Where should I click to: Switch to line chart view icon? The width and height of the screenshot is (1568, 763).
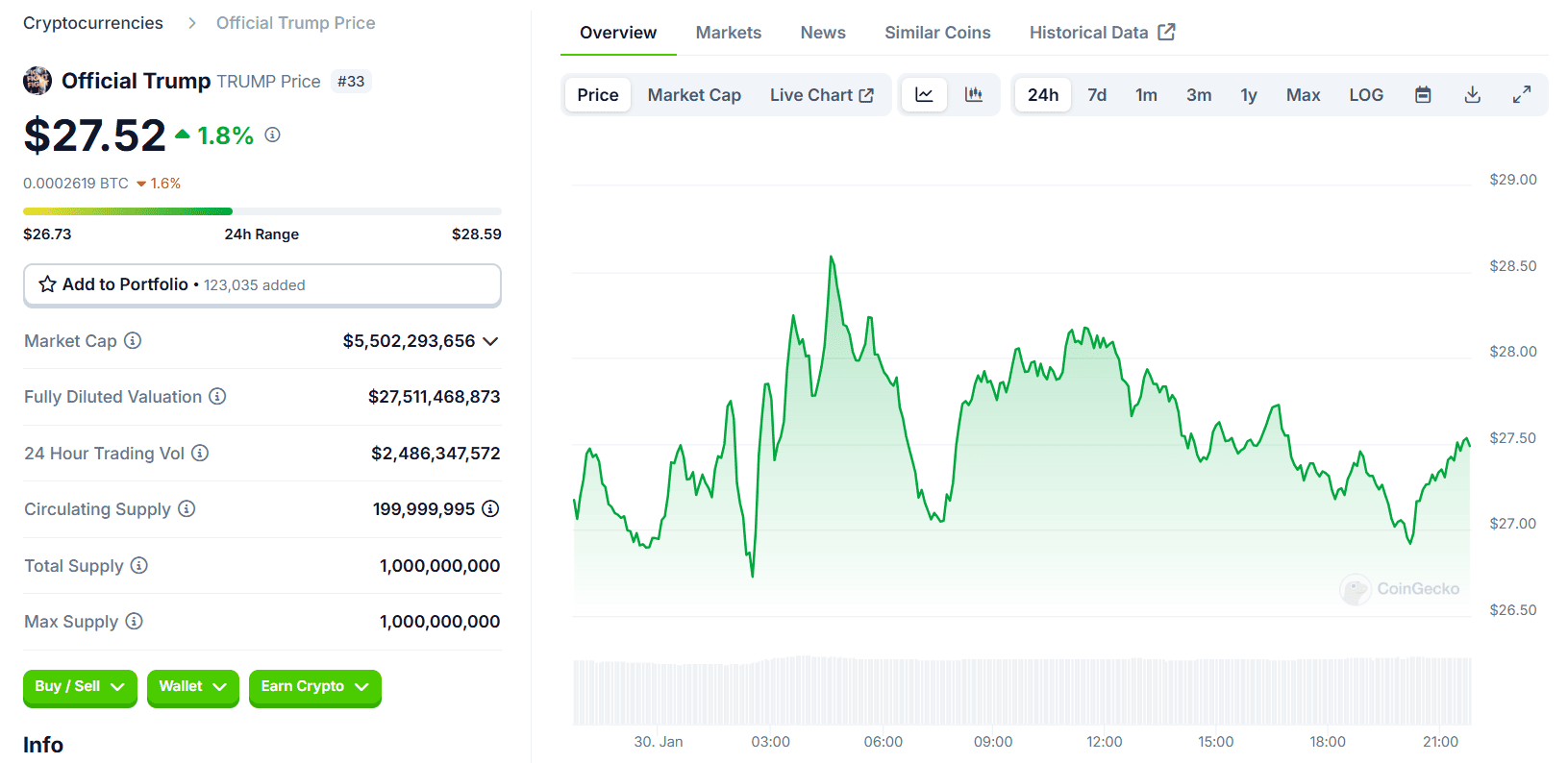click(924, 95)
